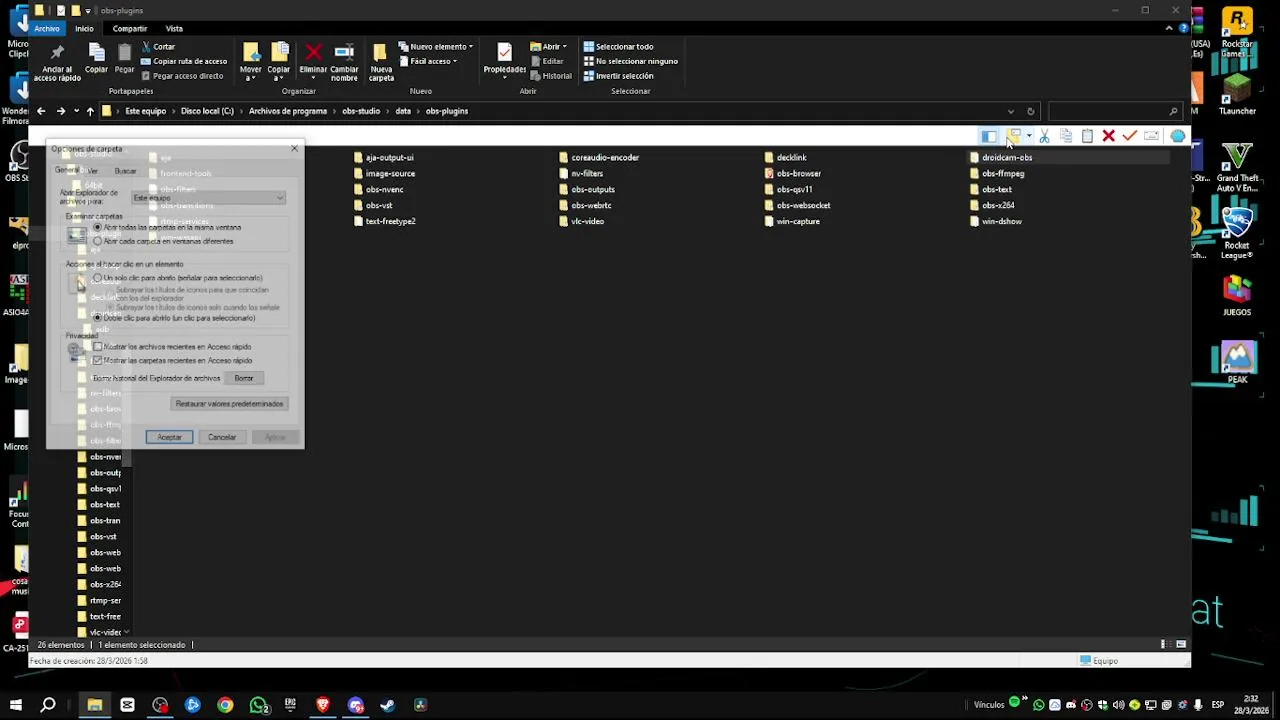Click the Aceptar button
1280x720 pixels.
point(169,437)
